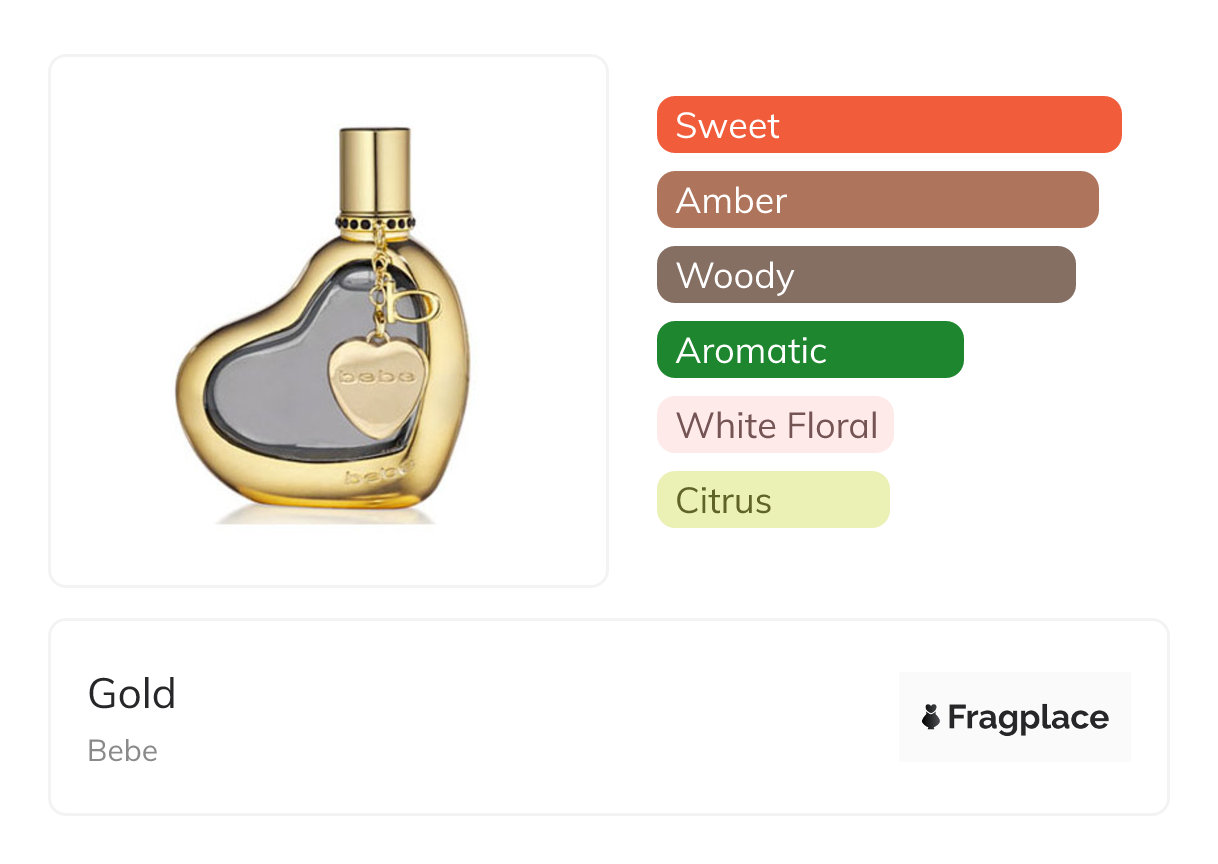
Task: Select the White Floral accord bar
Action: [x=775, y=425]
